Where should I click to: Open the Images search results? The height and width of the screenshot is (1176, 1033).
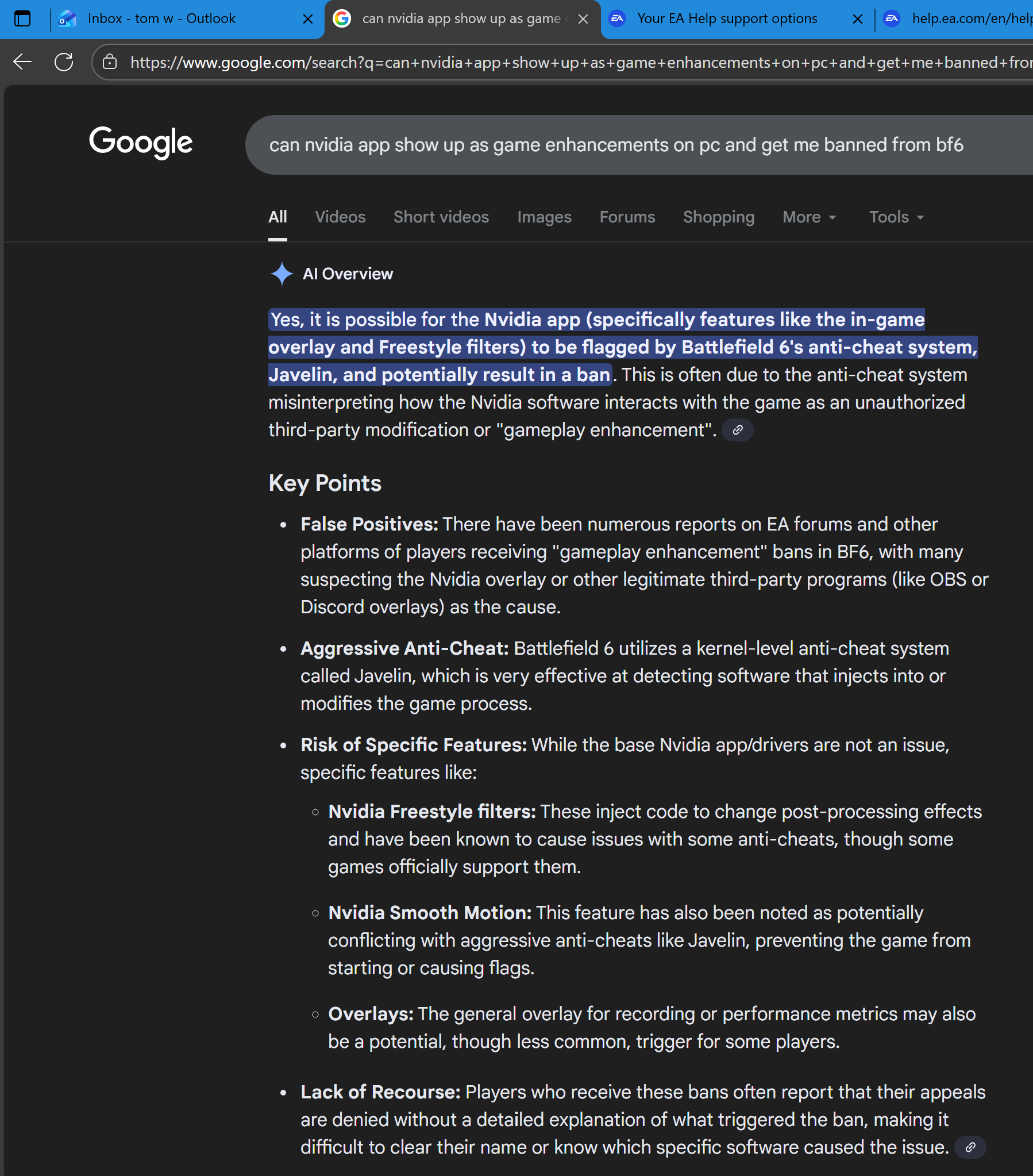(544, 217)
